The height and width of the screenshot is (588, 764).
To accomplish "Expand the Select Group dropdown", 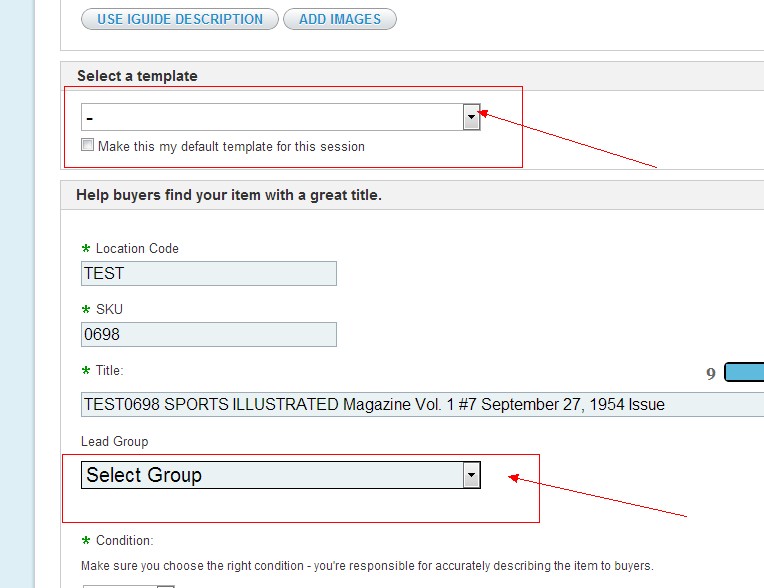I will [472, 475].
